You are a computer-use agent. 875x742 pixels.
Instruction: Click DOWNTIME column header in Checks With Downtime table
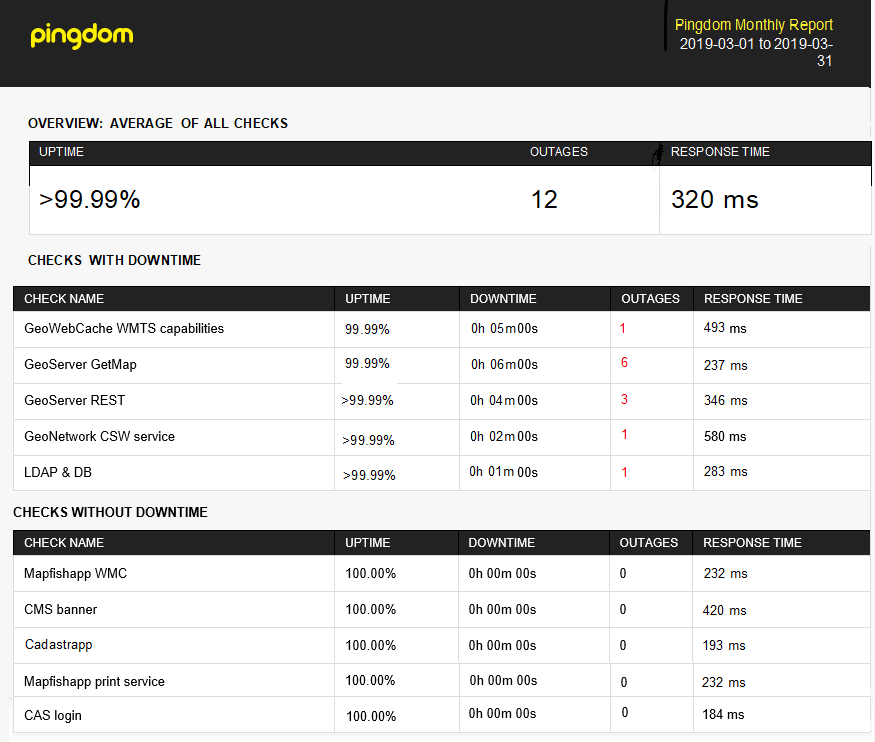click(x=503, y=299)
